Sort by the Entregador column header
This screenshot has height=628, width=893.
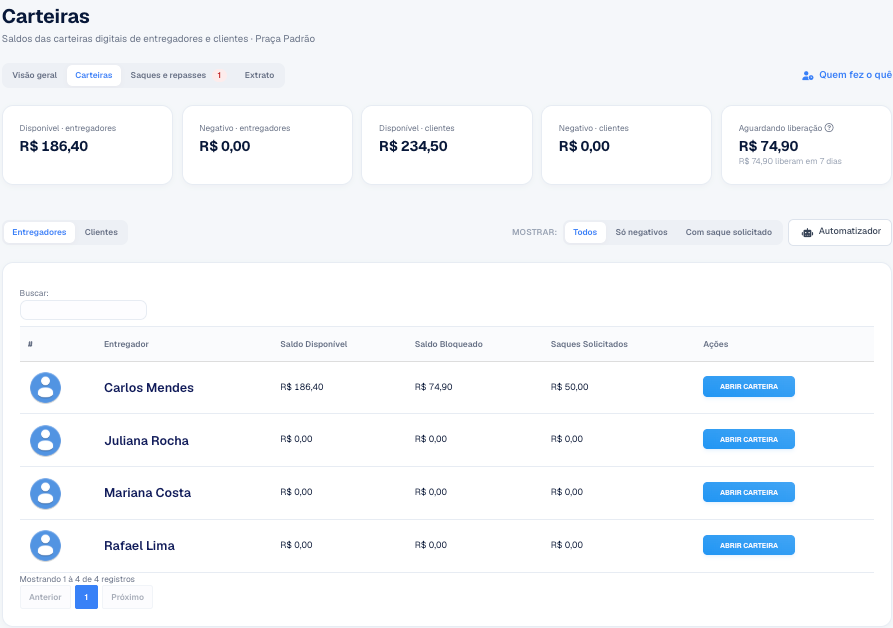pos(126,344)
